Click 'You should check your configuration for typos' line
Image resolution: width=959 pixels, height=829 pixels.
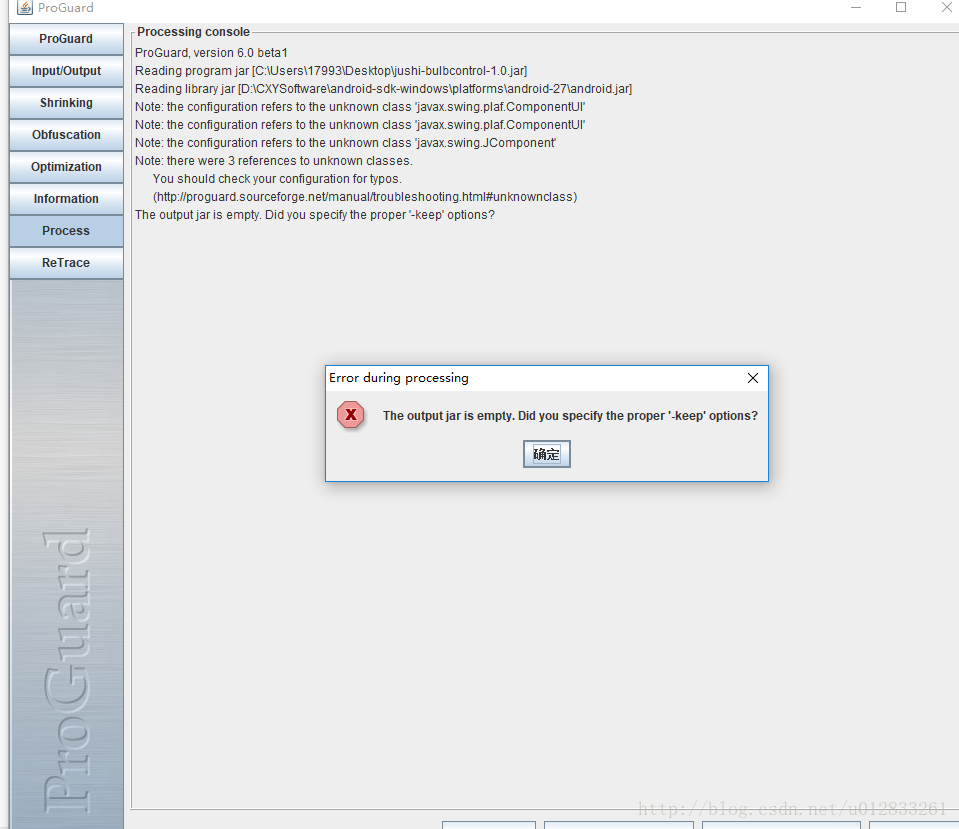tap(277, 179)
